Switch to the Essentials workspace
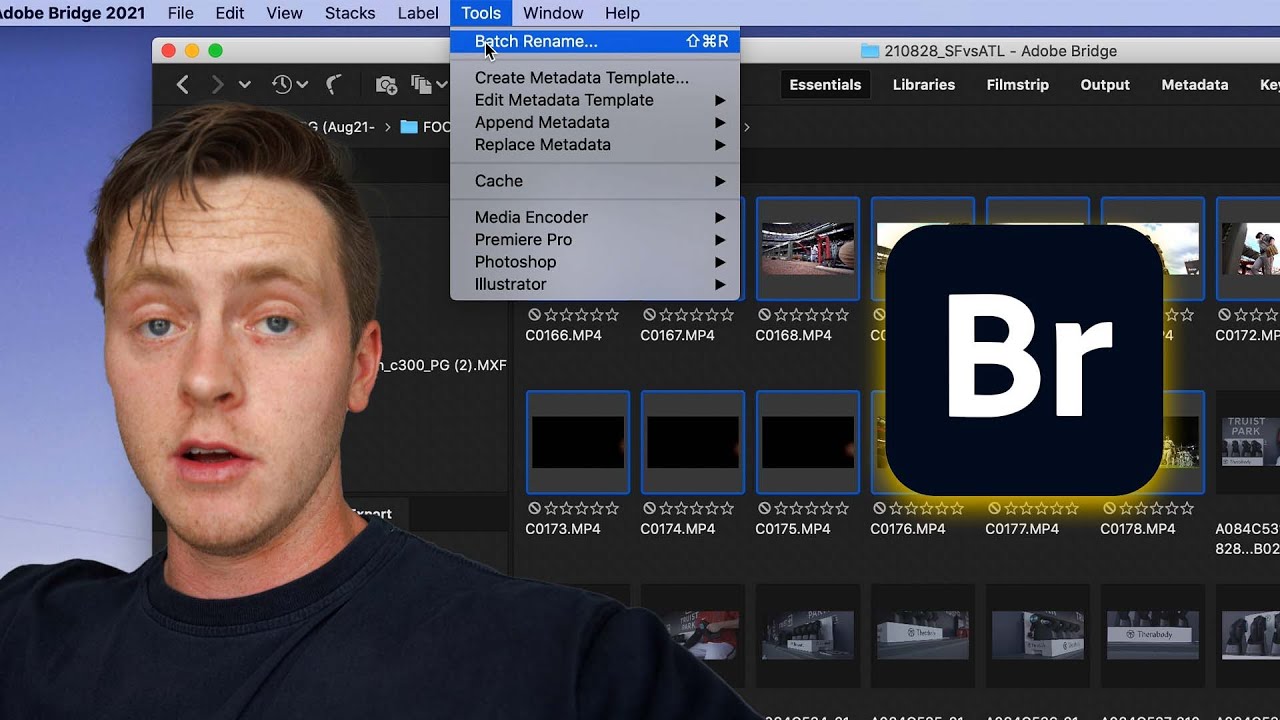 click(825, 85)
